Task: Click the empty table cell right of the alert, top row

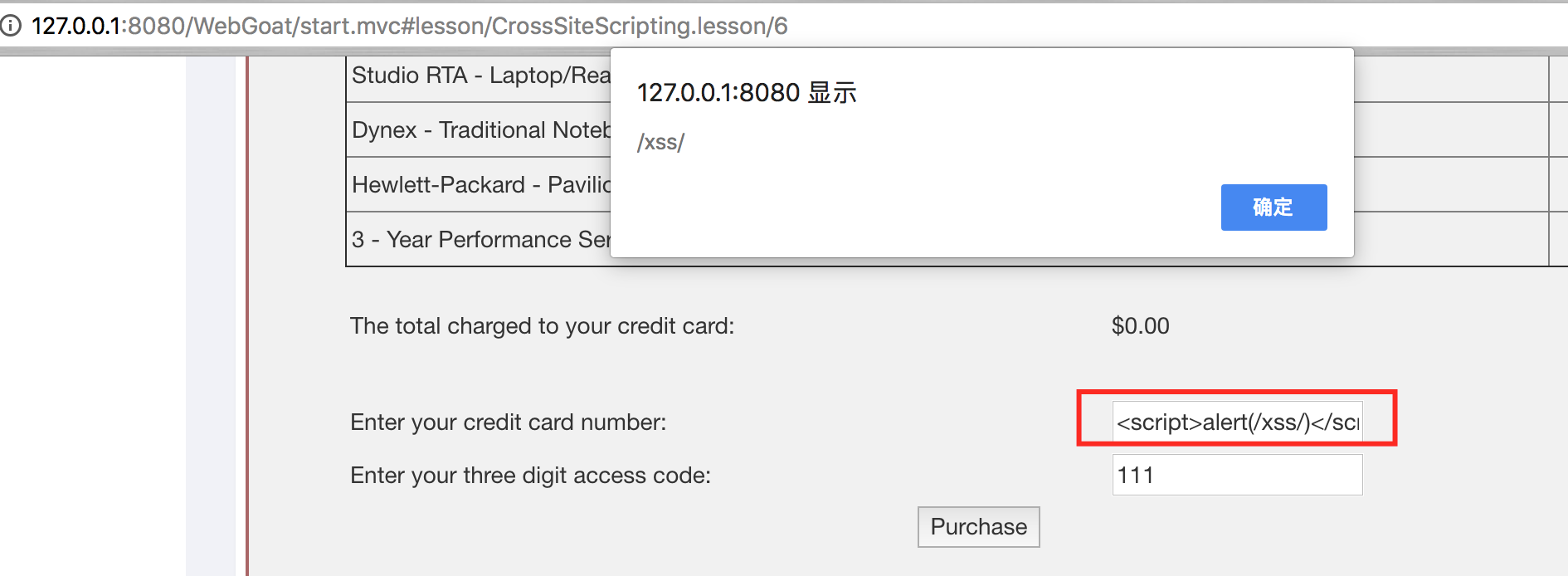Action: (1451, 79)
